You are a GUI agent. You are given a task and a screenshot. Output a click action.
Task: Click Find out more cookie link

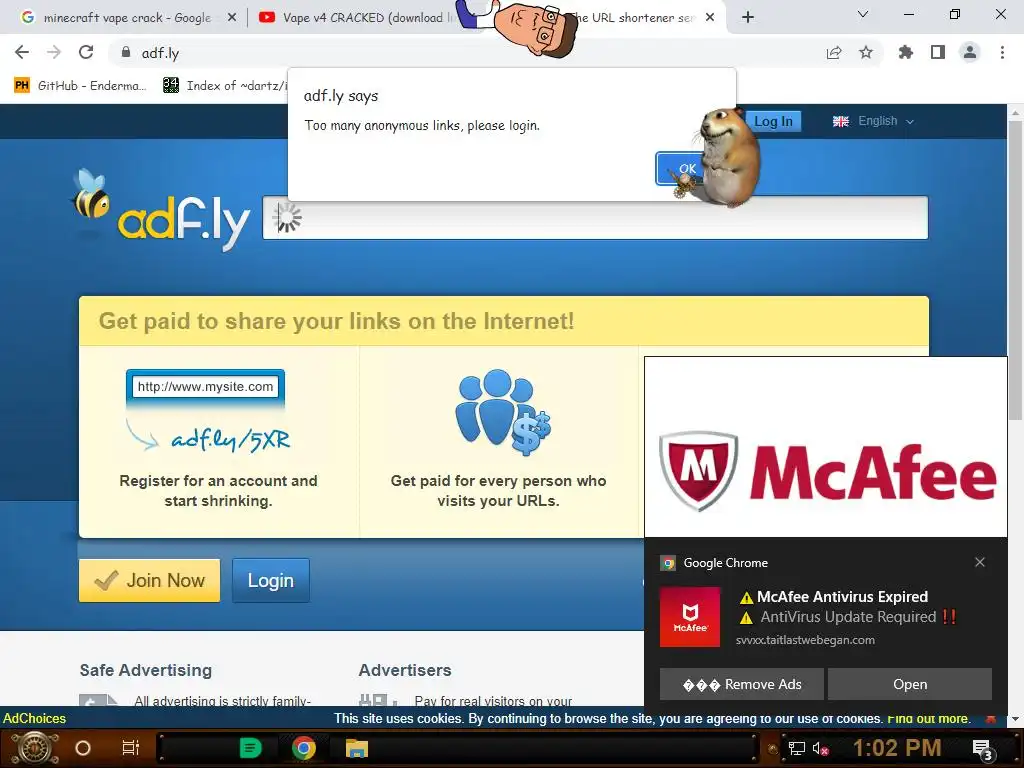(928, 718)
